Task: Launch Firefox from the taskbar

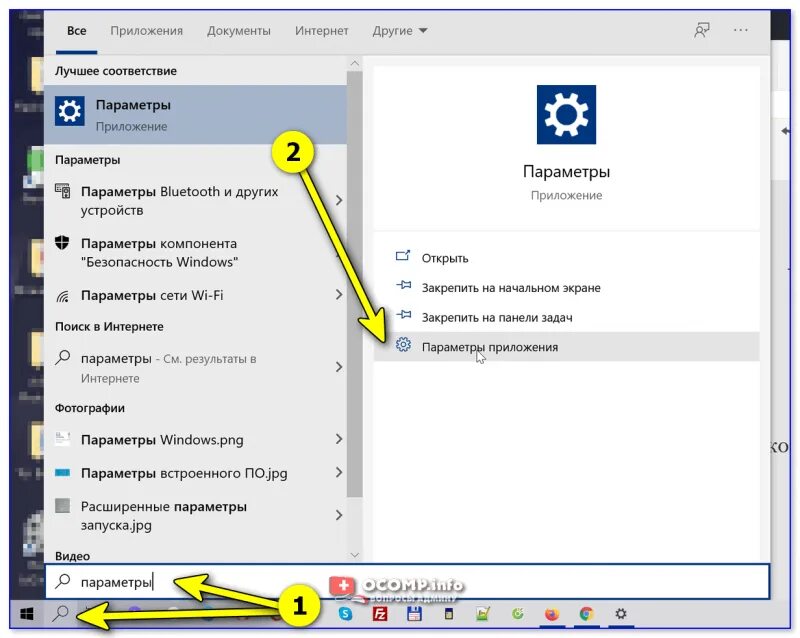Action: (552, 614)
